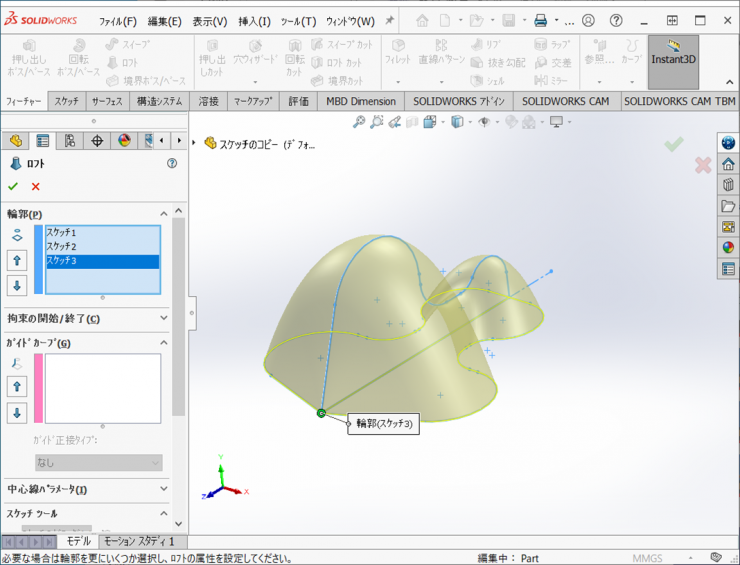Switch to the モーション スタディ 1 tab

point(139,541)
